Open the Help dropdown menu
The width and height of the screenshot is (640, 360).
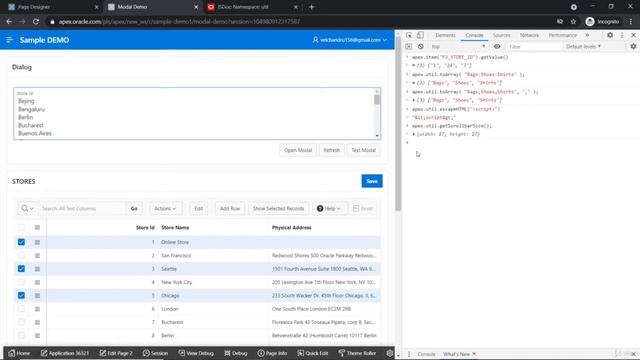click(x=329, y=209)
